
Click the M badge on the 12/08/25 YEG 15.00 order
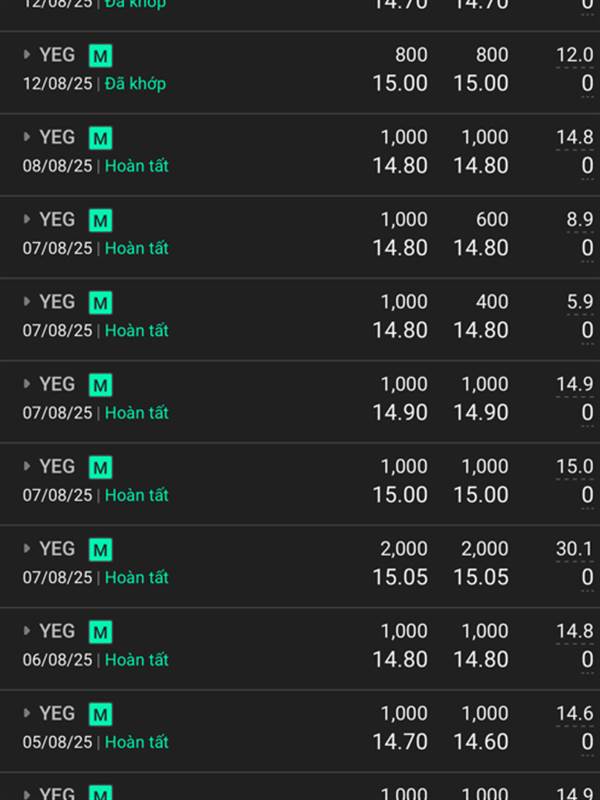pyautogui.click(x=101, y=56)
